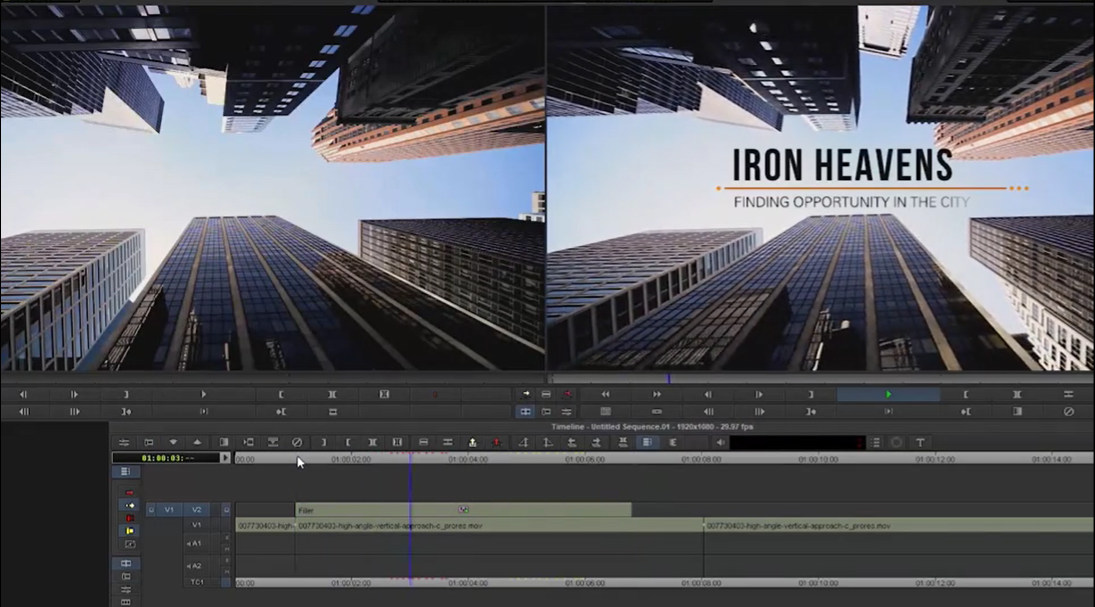Click the Remove Effect icon in timeline toolbar
The height and width of the screenshot is (607, 1095).
297,442
